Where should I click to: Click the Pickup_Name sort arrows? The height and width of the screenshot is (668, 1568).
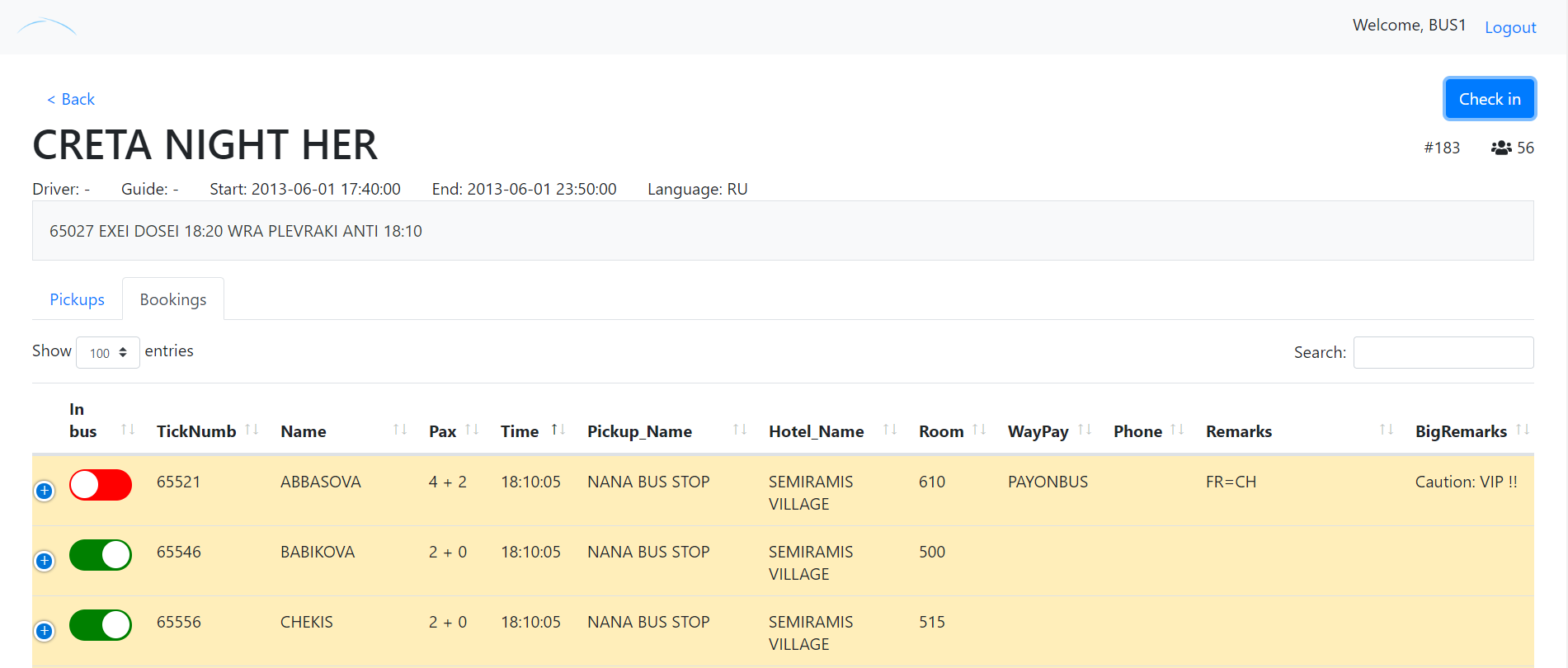click(x=740, y=430)
